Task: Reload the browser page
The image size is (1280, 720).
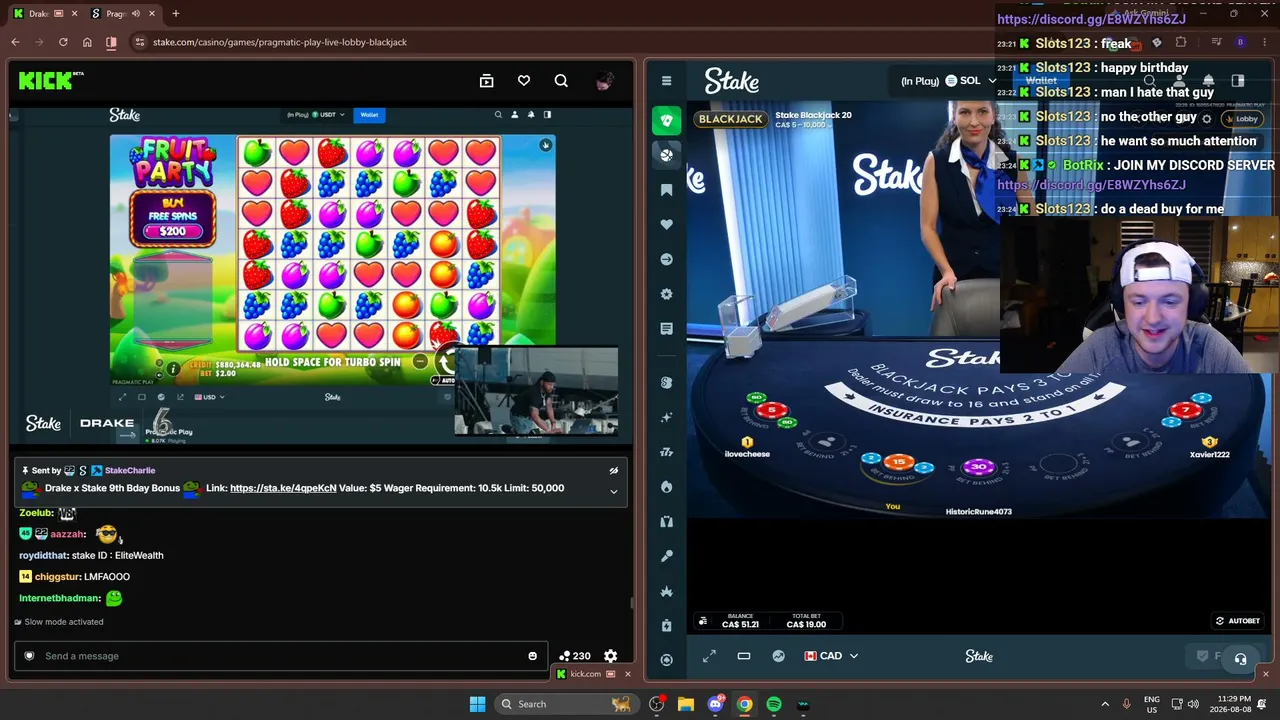Action: pos(63,42)
